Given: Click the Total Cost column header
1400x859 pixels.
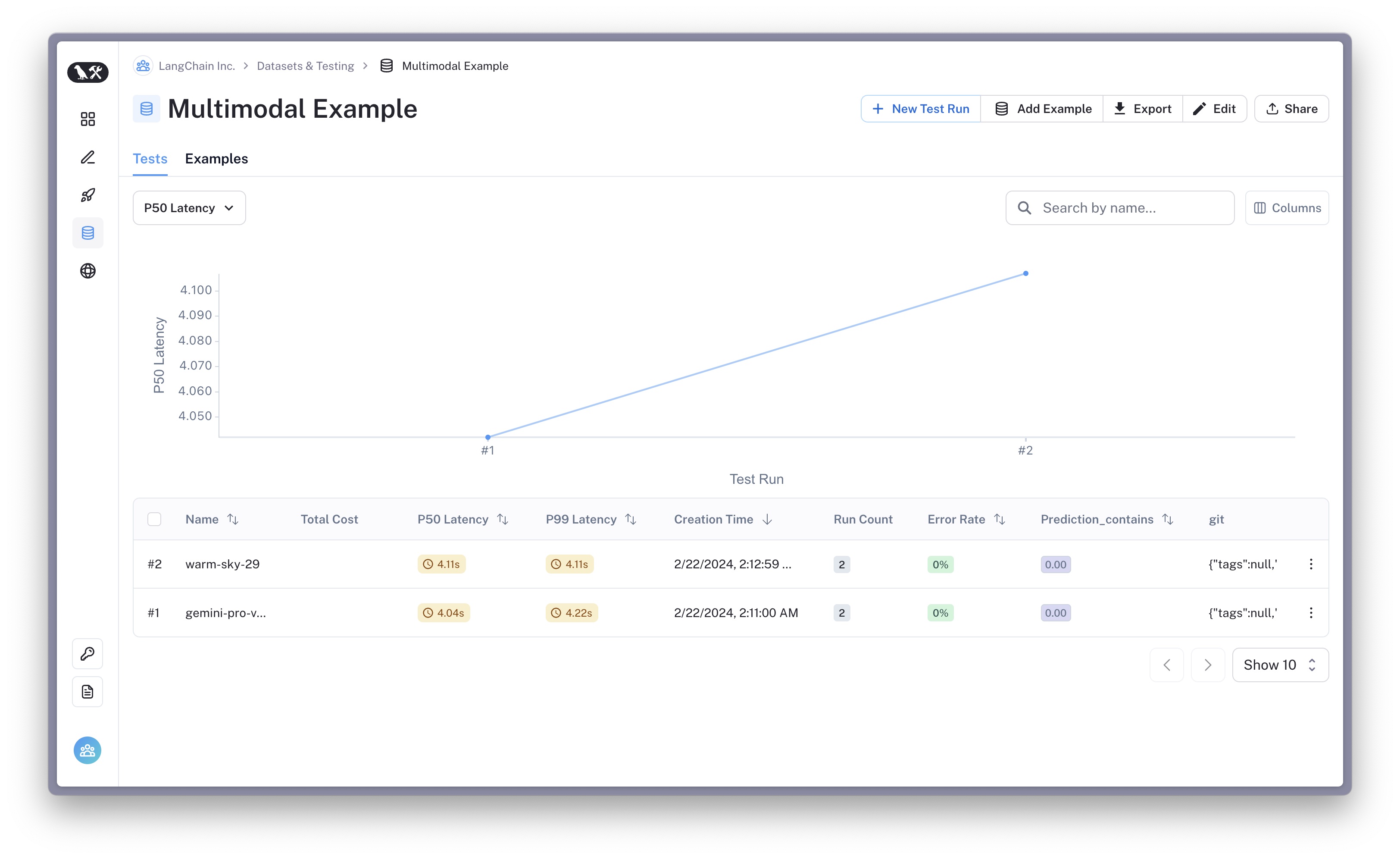Looking at the screenshot, I should (329, 519).
